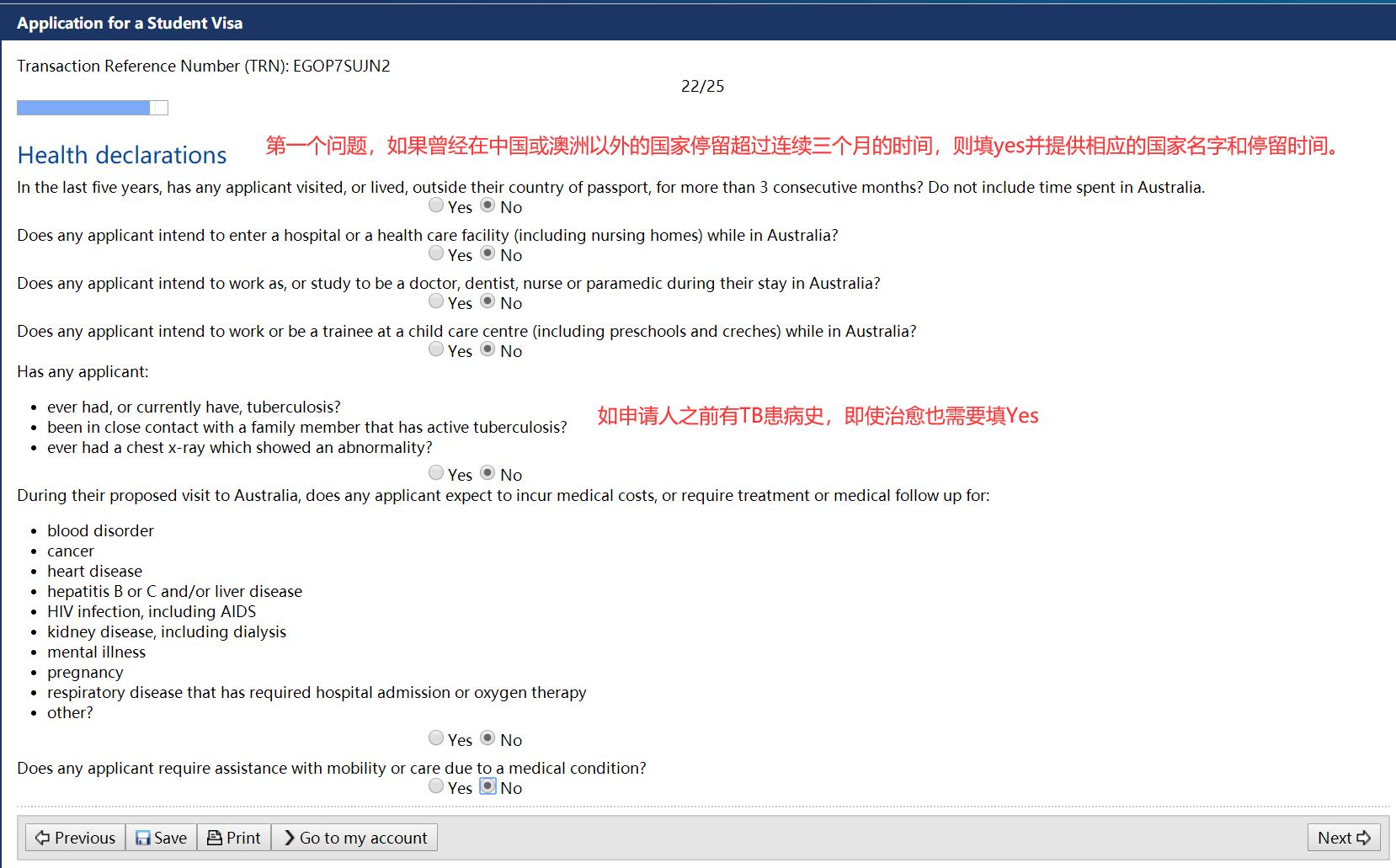Screen dimensions: 1396x868
Task: Choose No for expected medical costs question
Action: pos(488,738)
